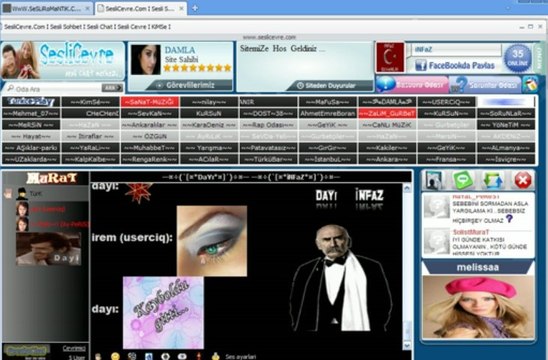
Task: Click the bottle icon before Ses ayarları
Action: tap(216, 356)
